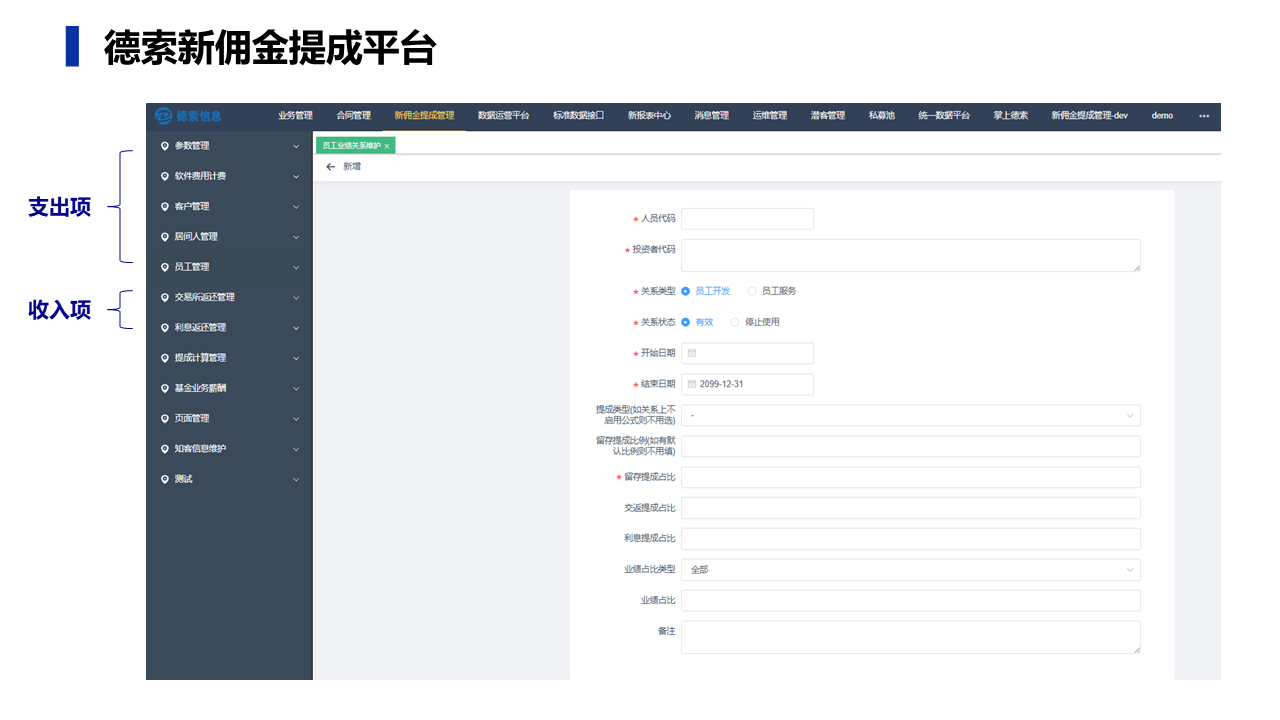Open the 新佣金提成管理 top menu
Image resolution: width=1280 pixels, height=720 pixels.
(424, 116)
